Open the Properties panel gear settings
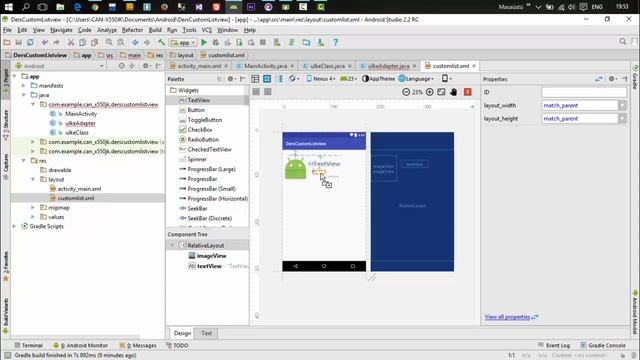 coord(612,79)
